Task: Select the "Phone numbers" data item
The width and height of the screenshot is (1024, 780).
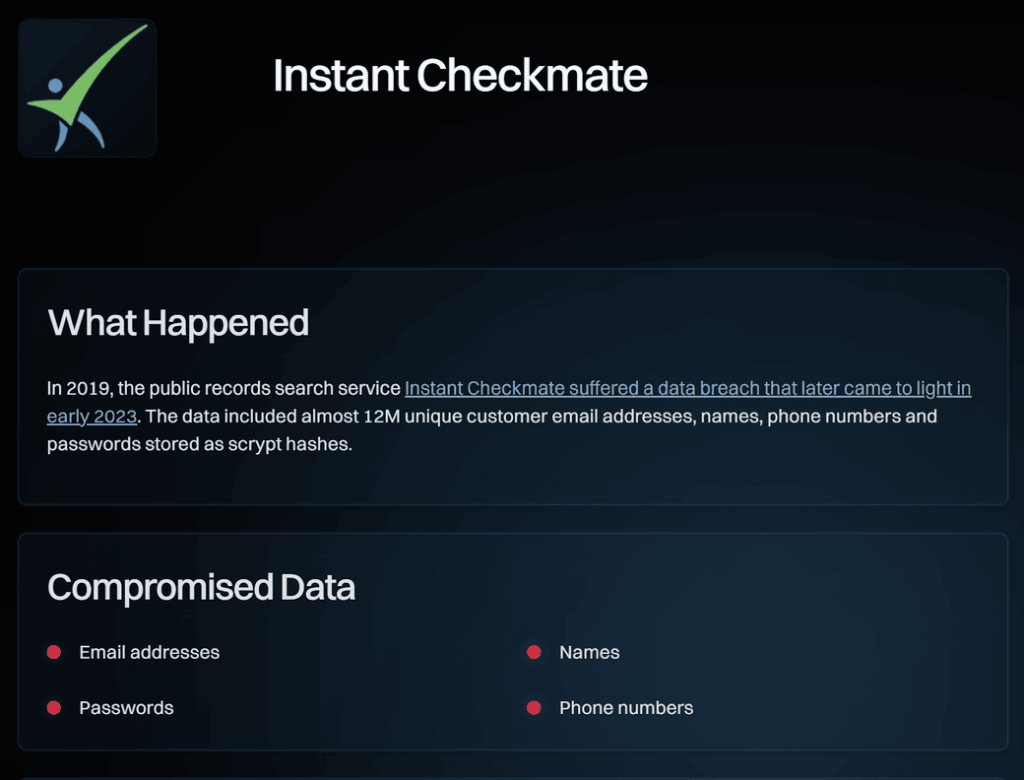Action: 626,708
